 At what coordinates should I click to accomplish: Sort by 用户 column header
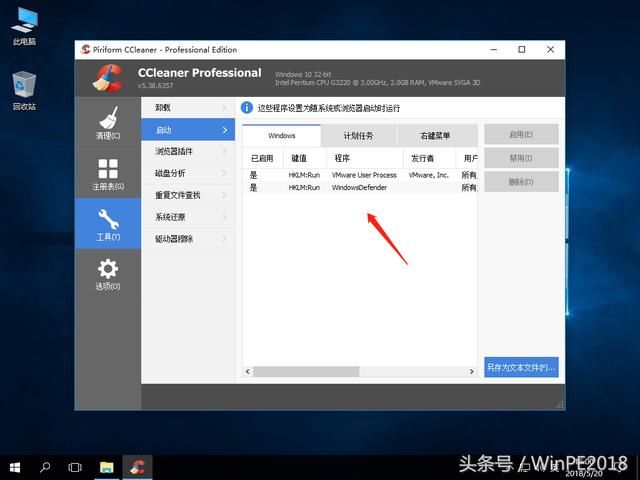(x=467, y=158)
